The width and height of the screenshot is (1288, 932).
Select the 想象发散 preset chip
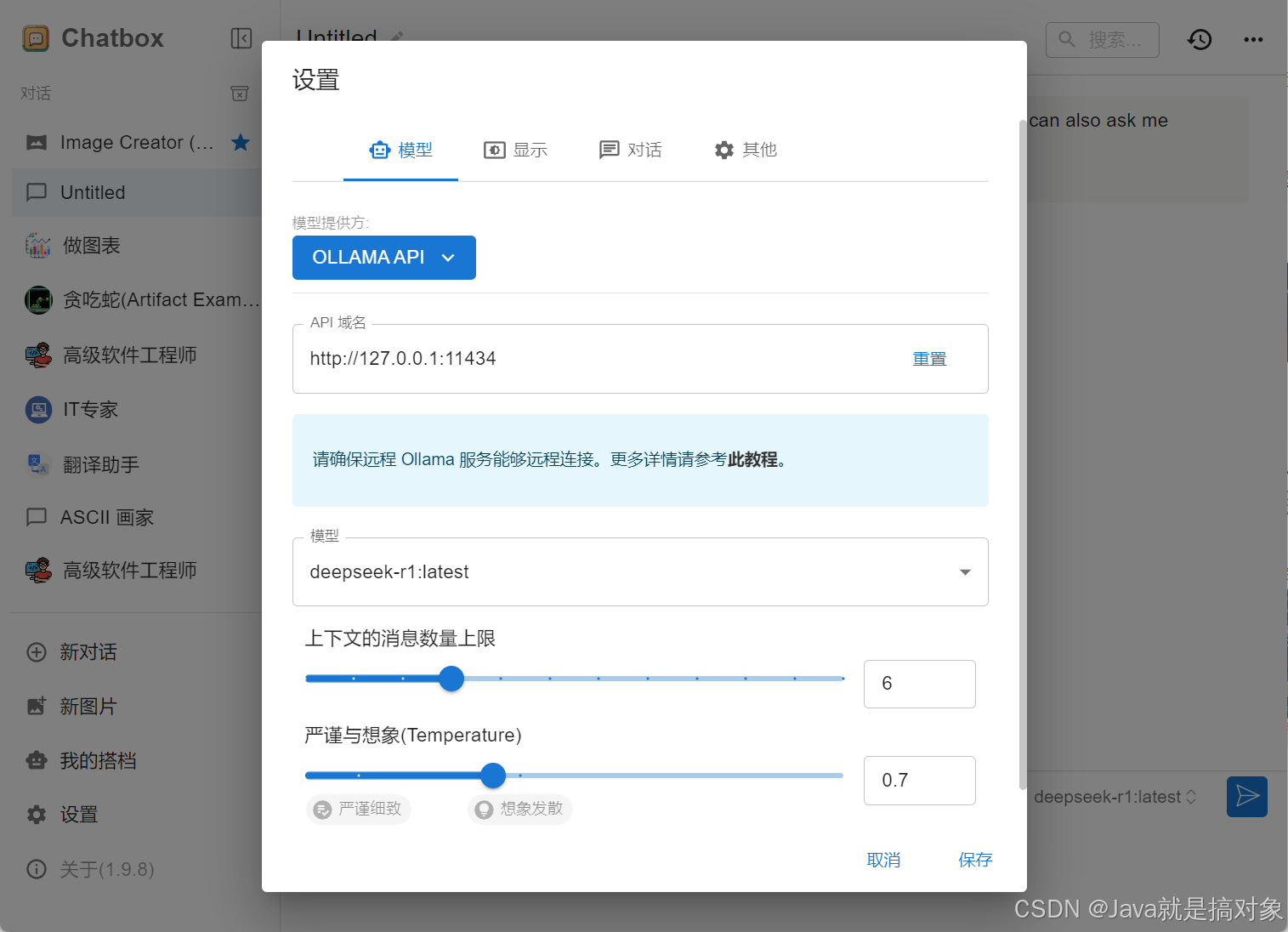(520, 809)
